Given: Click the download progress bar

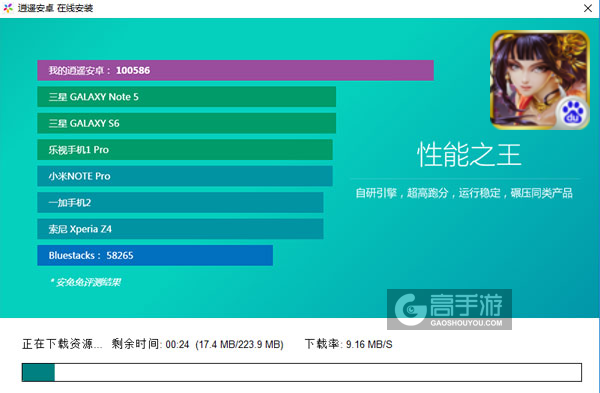Looking at the screenshot, I should pos(302,372).
